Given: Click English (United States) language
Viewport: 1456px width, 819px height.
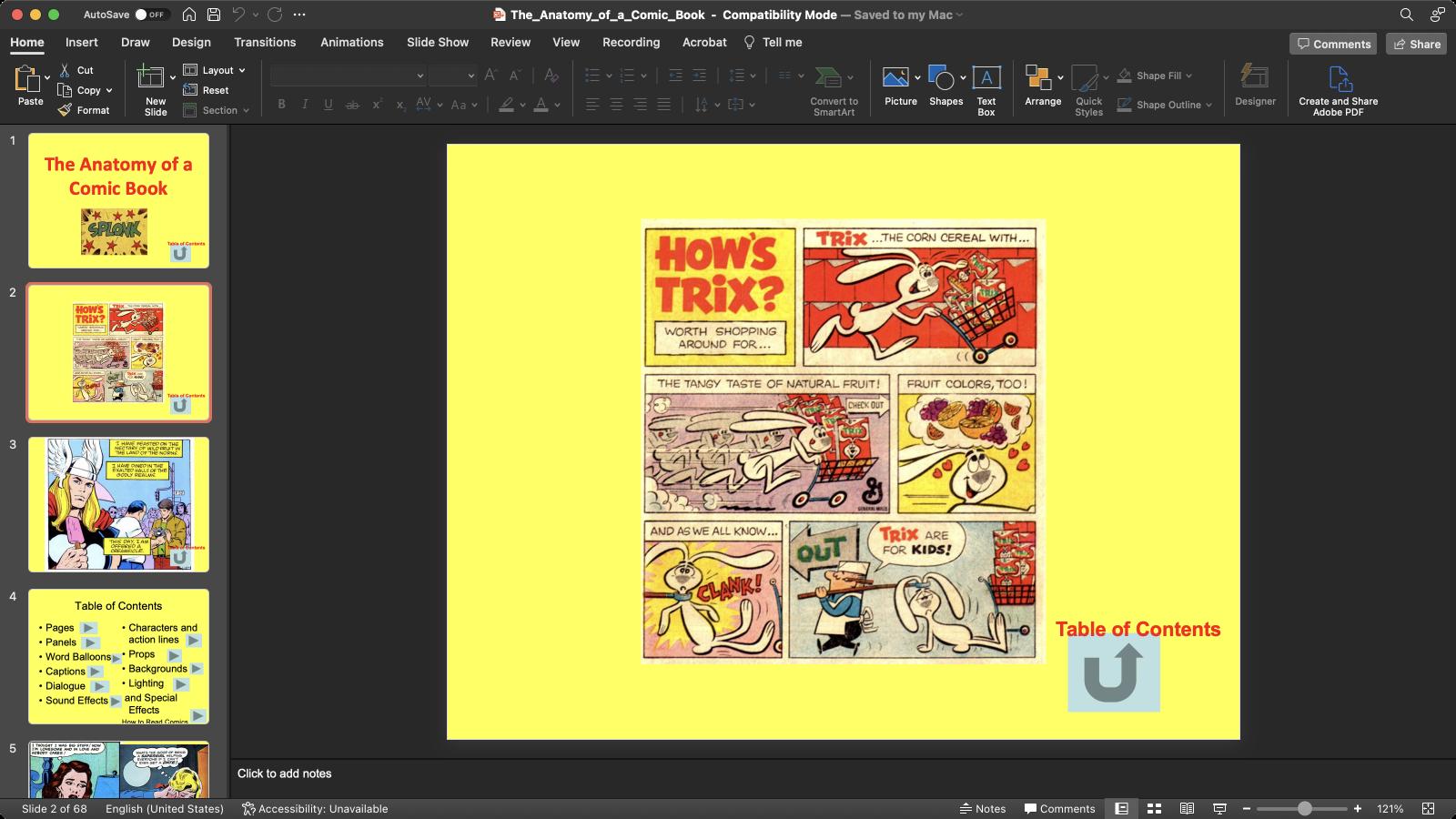Looking at the screenshot, I should point(165,808).
